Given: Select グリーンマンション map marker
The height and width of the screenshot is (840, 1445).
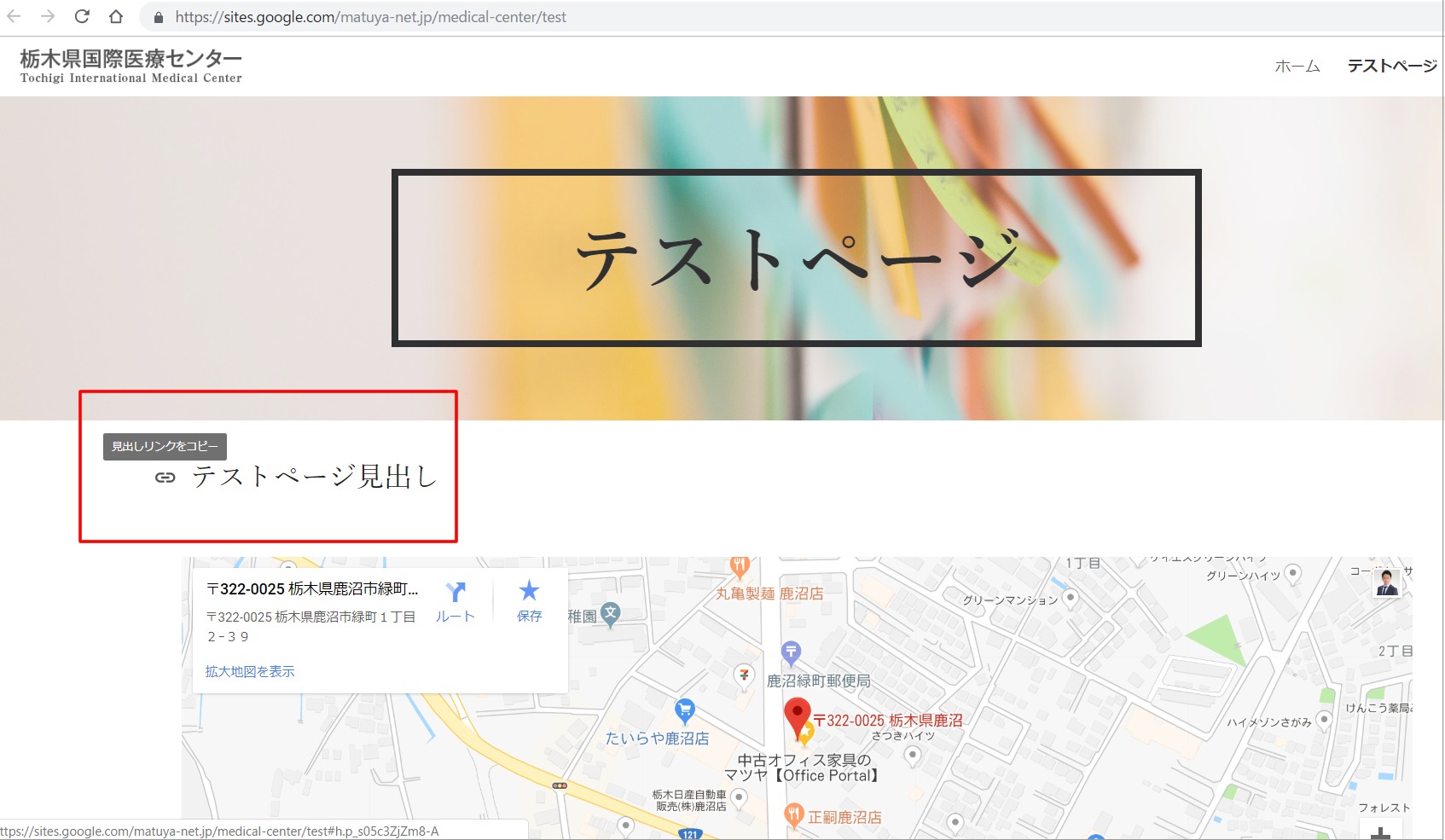Looking at the screenshot, I should (x=1071, y=597).
